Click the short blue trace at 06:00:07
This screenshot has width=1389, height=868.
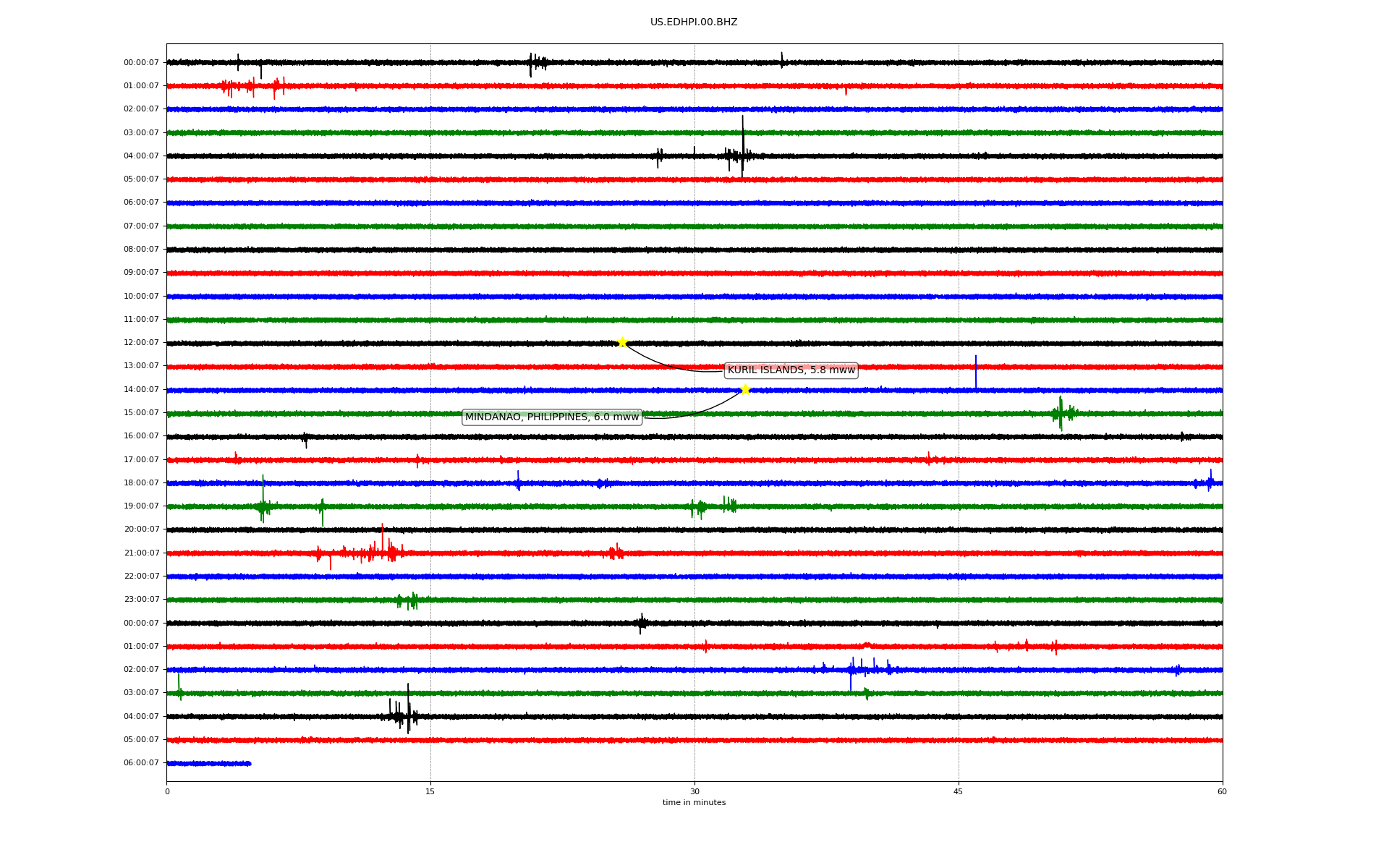coord(208,763)
